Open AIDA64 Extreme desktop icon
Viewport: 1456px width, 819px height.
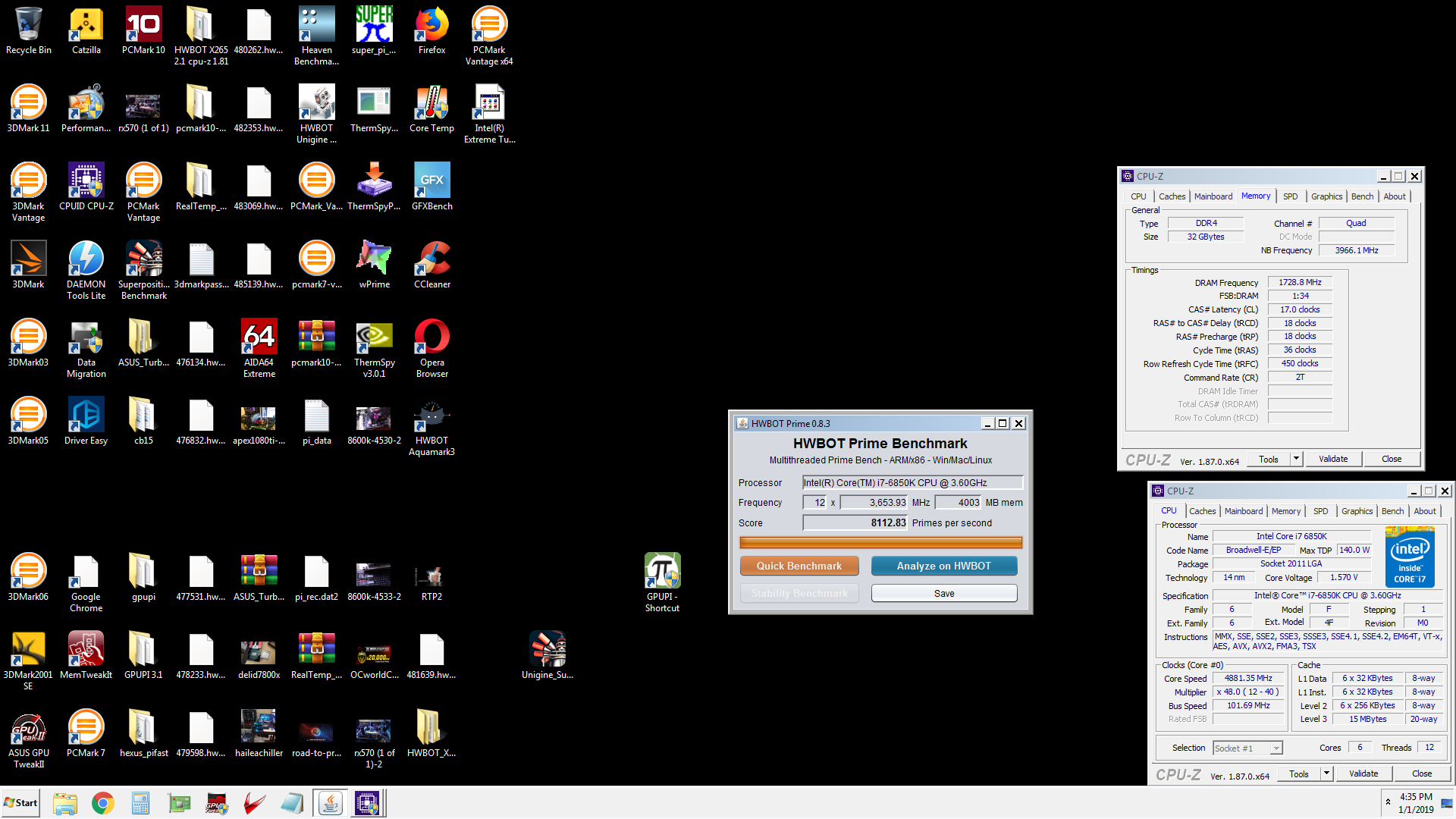259,349
